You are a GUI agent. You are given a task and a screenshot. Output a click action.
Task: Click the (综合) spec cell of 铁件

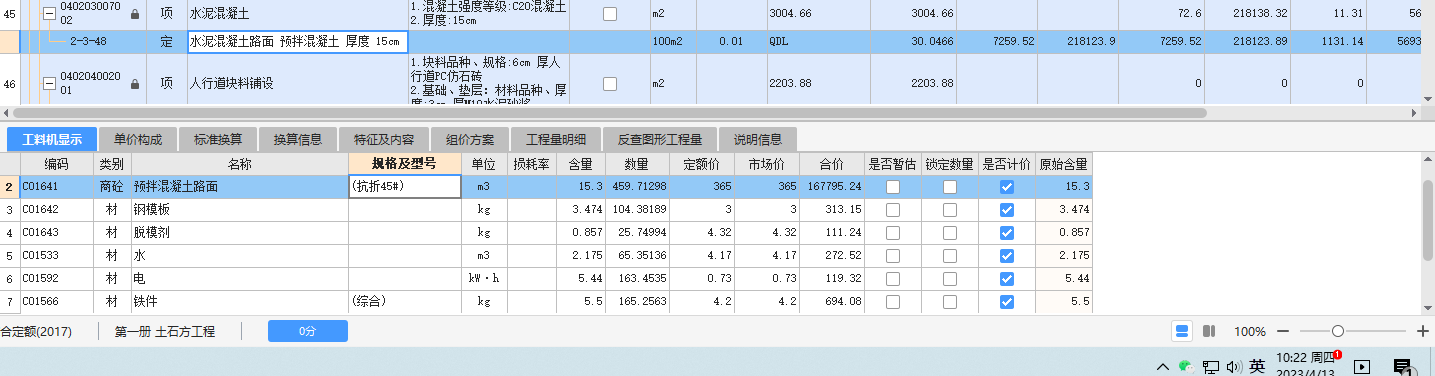[x=404, y=301]
